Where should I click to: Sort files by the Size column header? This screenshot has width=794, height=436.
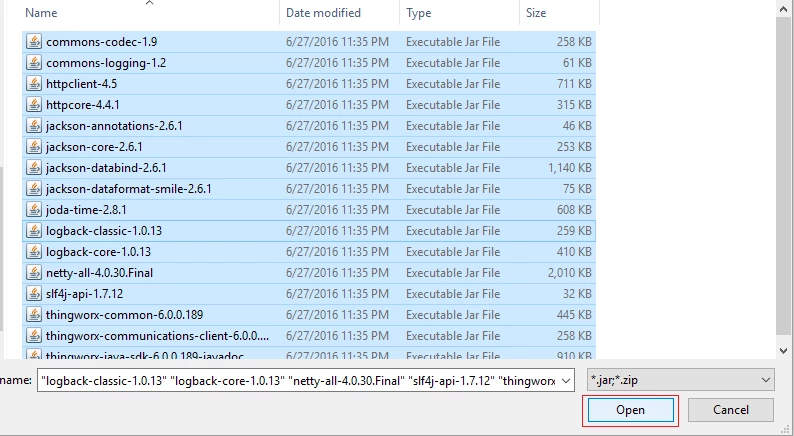(x=536, y=13)
